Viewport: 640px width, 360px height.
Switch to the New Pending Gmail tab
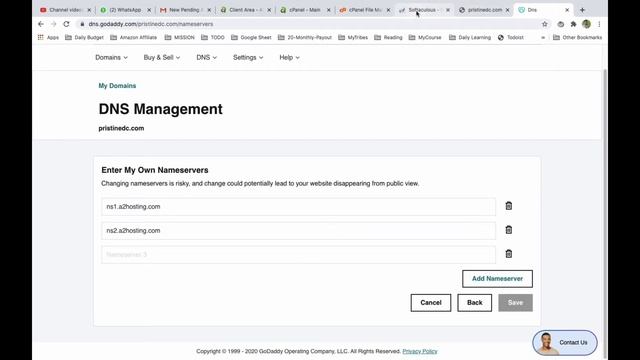tap(184, 10)
